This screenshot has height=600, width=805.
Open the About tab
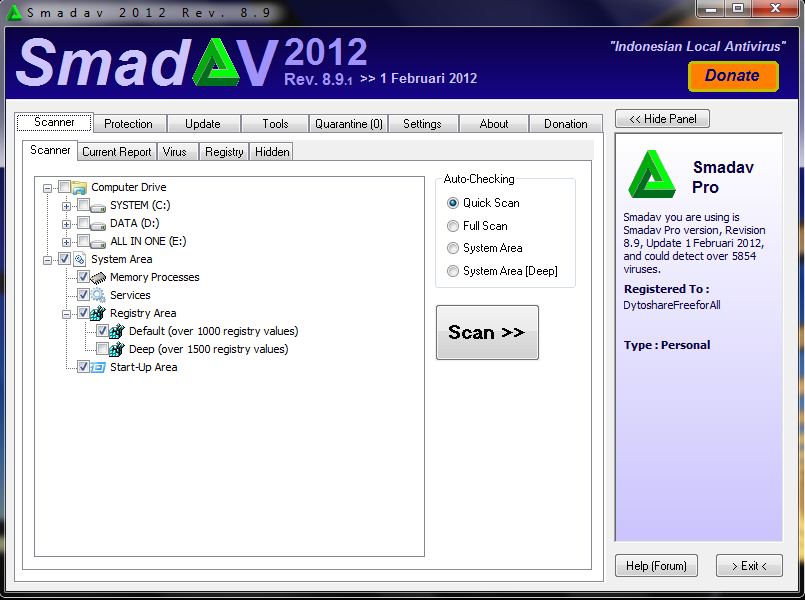(494, 124)
